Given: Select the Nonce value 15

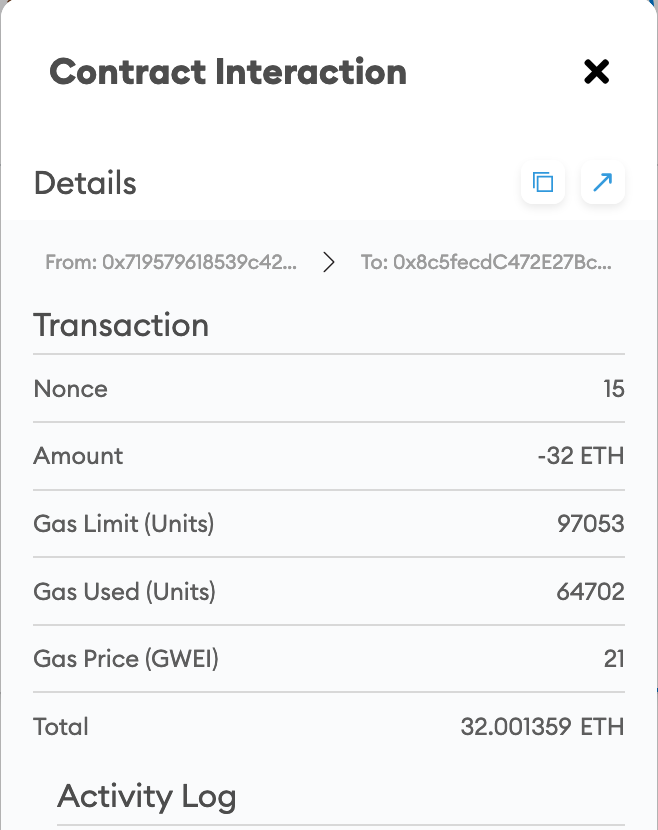Looking at the screenshot, I should pos(614,389).
